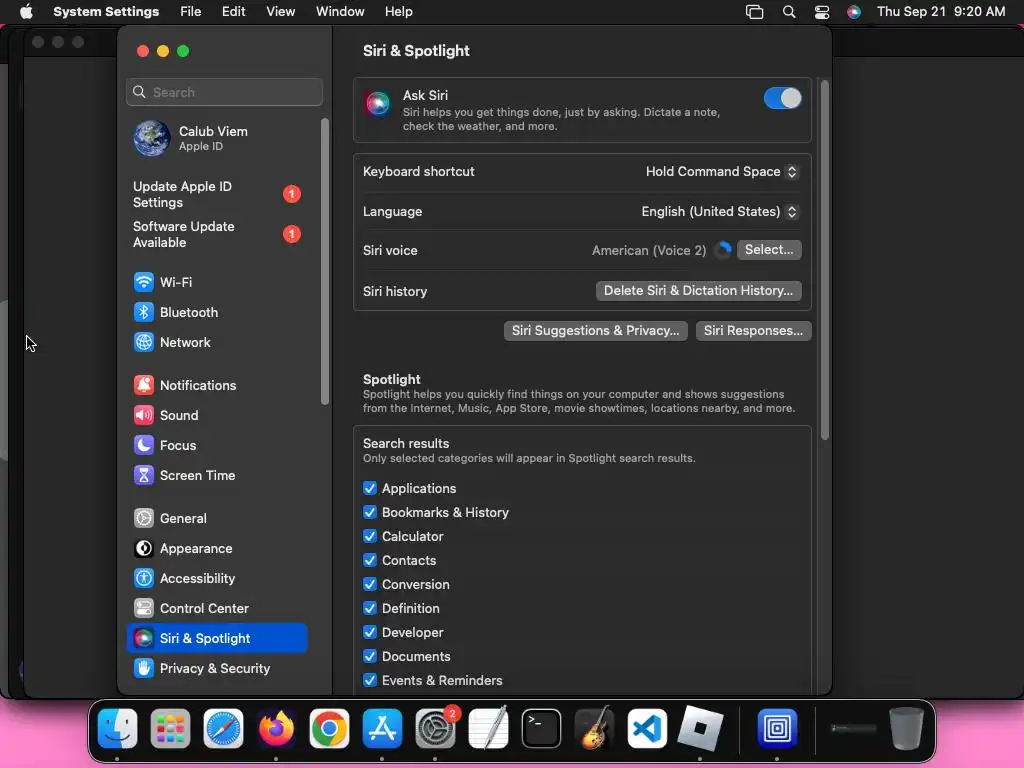This screenshot has height=768, width=1024.
Task: Open Siri Suggestions & Privacy button
Action: point(595,330)
